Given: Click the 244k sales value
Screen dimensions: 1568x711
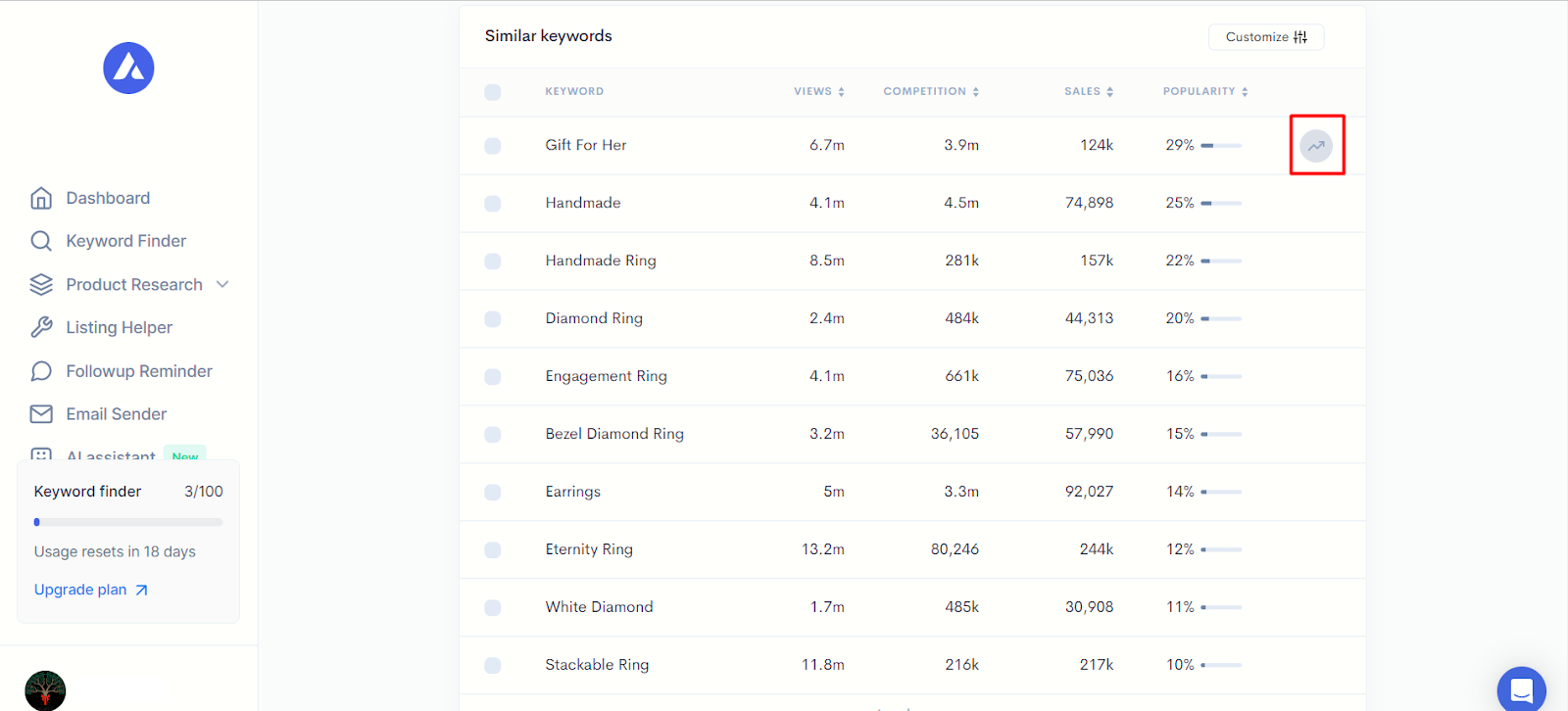Looking at the screenshot, I should click(x=1097, y=549).
